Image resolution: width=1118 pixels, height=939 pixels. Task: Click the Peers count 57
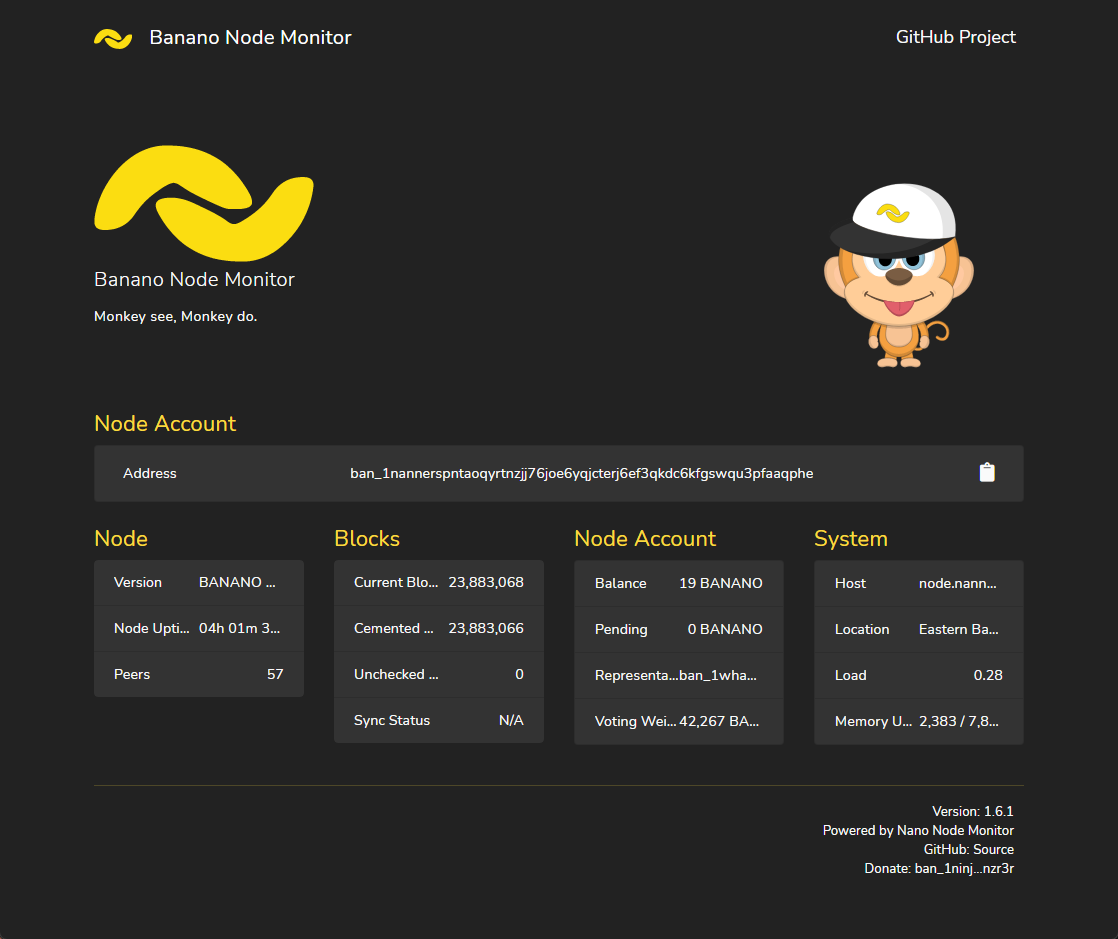click(275, 674)
